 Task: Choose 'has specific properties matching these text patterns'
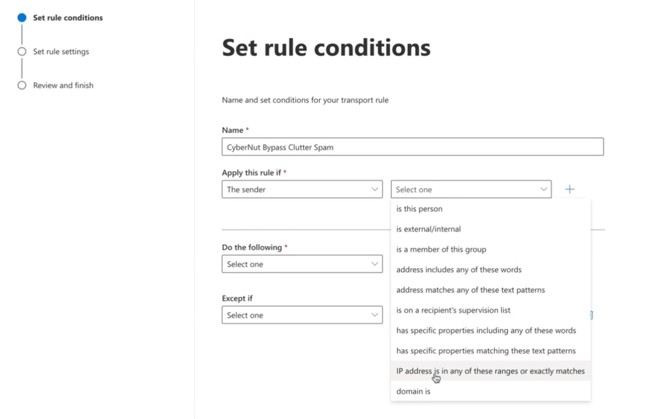click(486, 351)
